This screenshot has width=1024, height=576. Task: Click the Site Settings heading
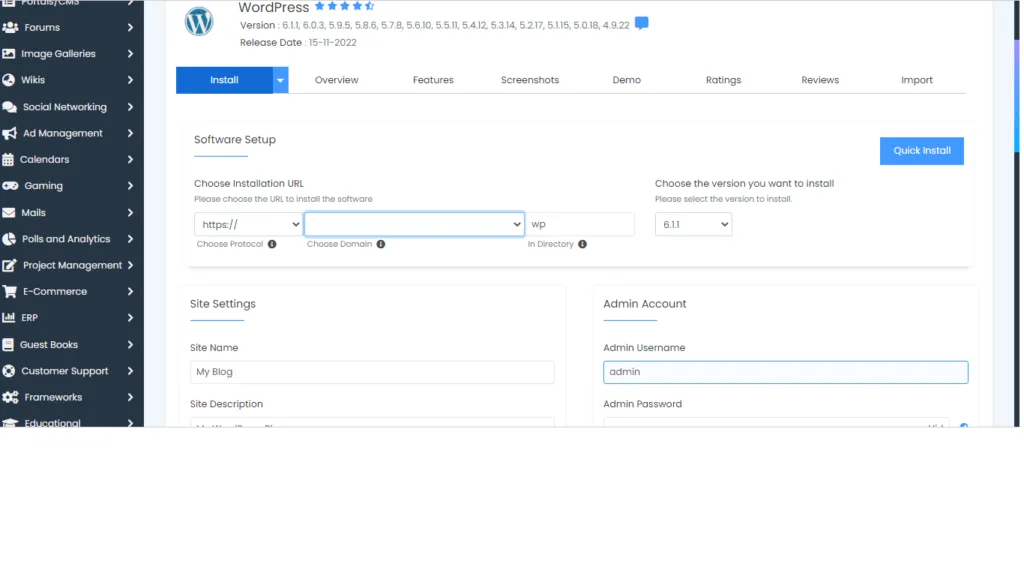(x=223, y=304)
